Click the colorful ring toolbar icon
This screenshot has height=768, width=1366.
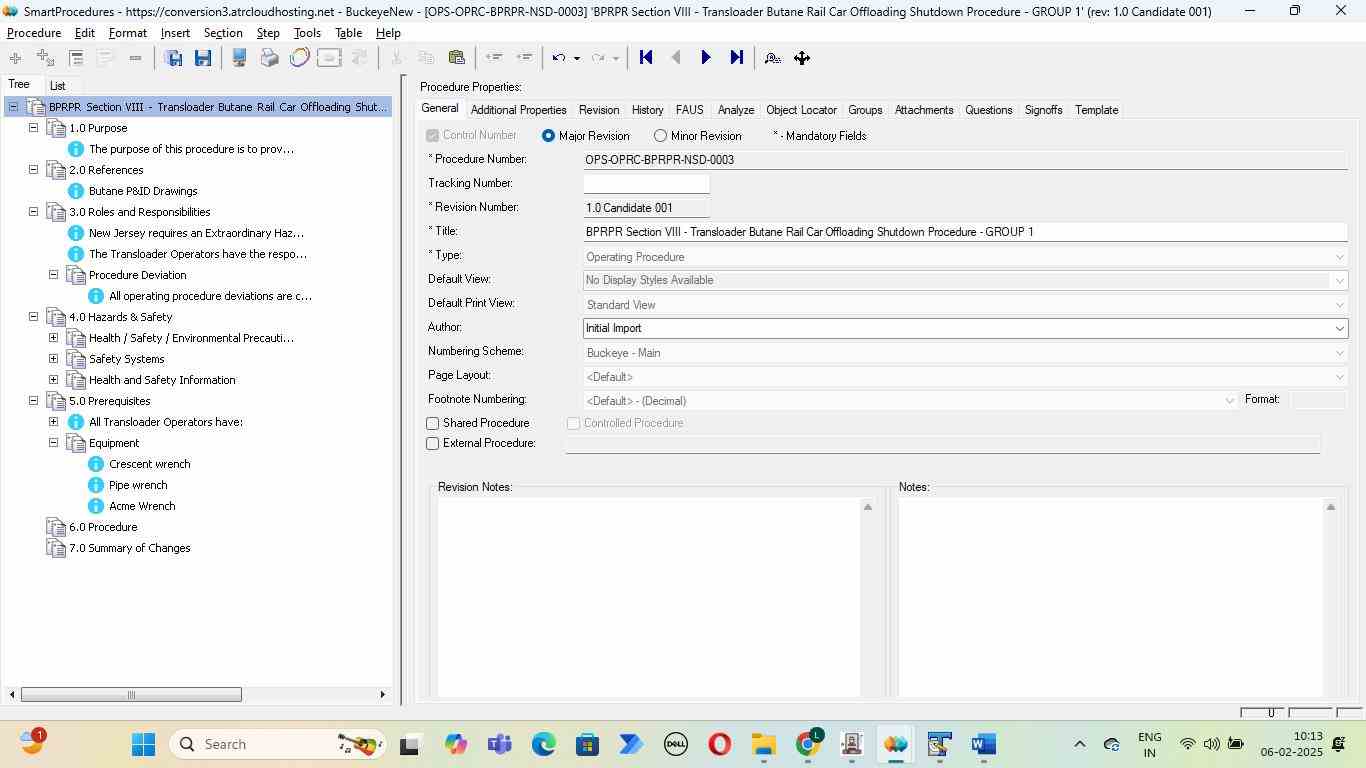coord(299,58)
